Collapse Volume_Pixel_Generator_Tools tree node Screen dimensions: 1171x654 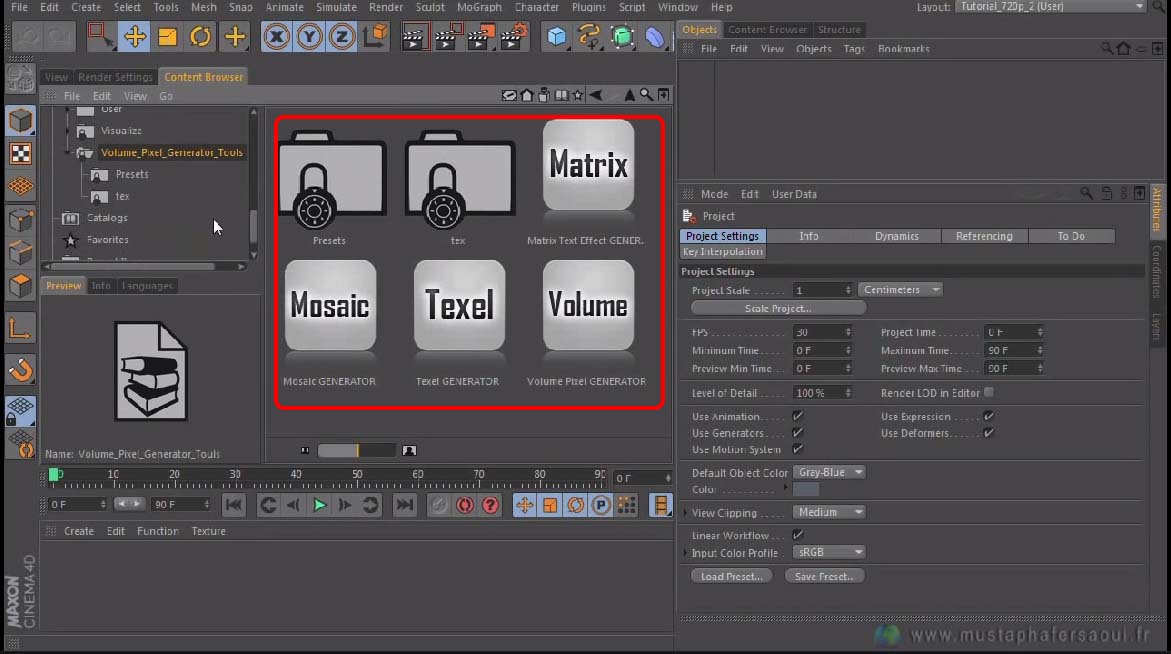click(68, 152)
